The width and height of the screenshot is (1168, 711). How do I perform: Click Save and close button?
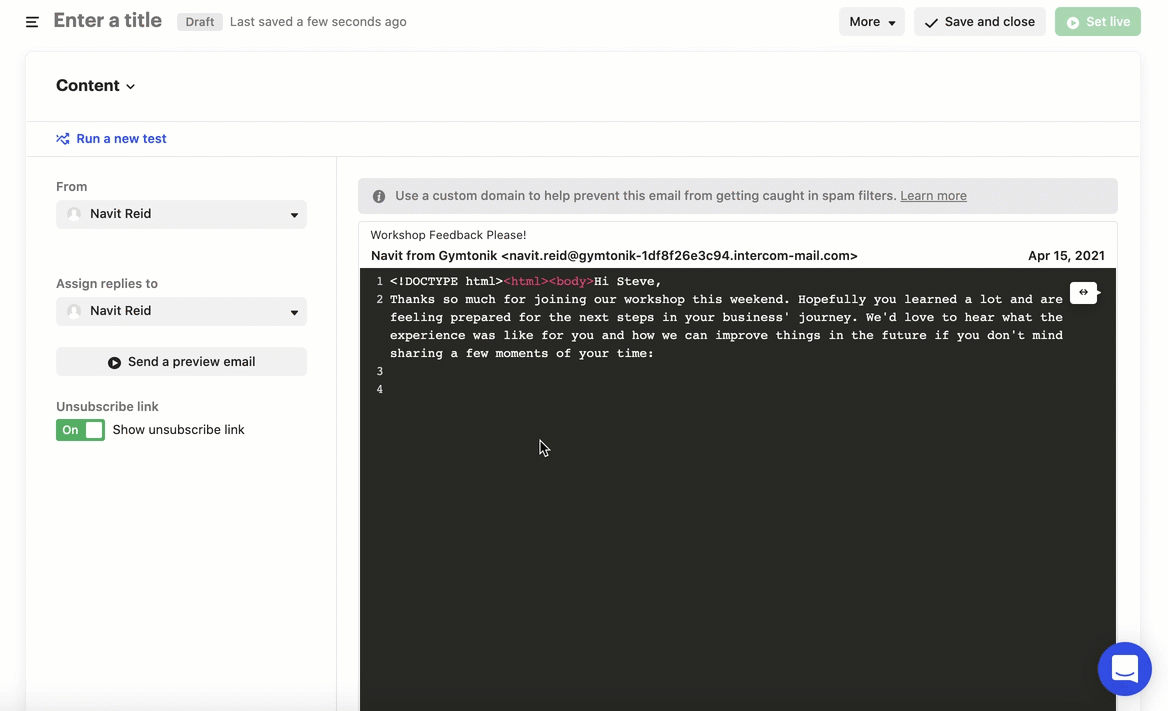coord(980,22)
